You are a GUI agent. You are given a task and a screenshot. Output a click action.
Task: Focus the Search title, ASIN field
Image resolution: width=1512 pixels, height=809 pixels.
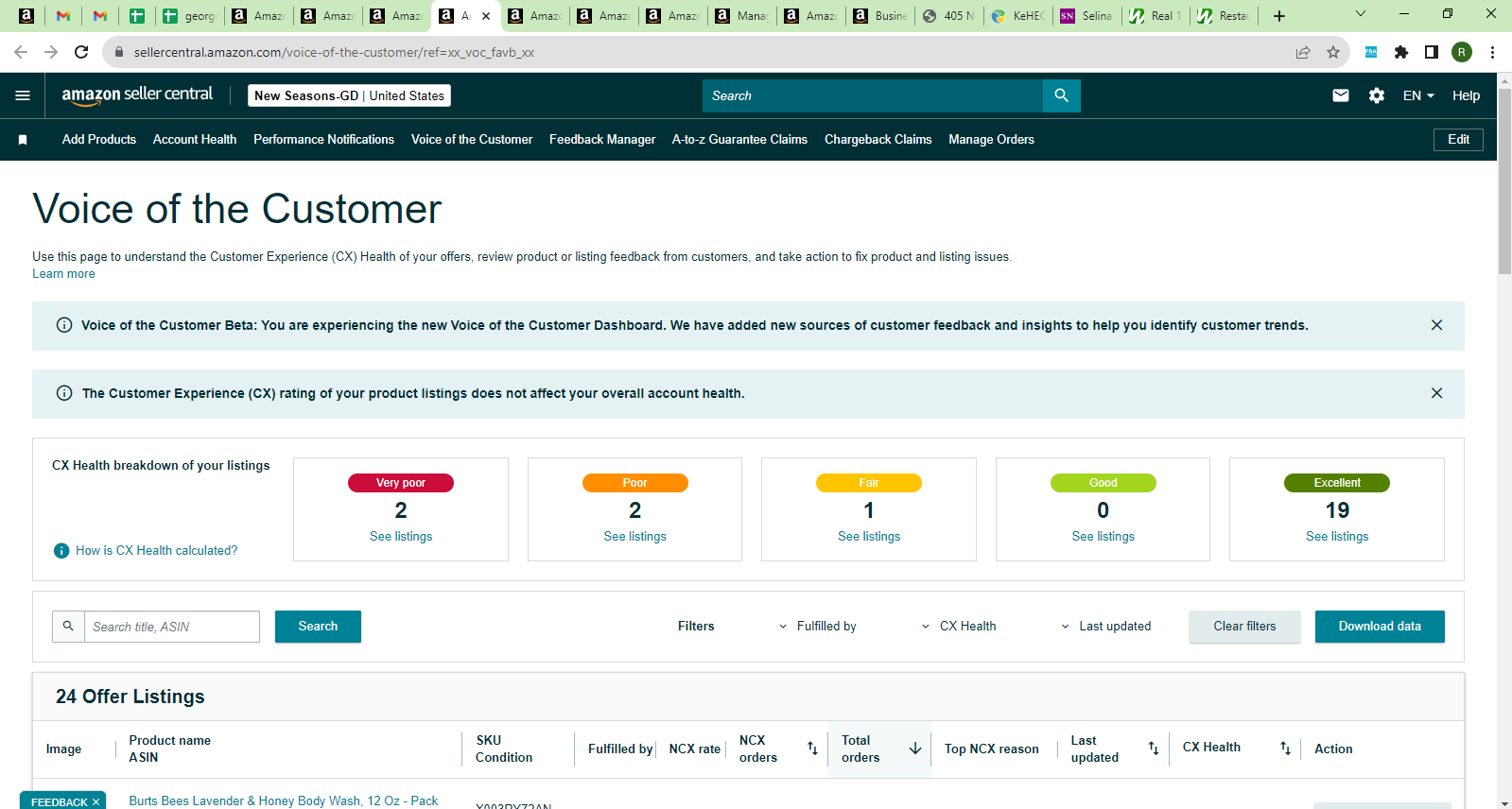(x=172, y=627)
